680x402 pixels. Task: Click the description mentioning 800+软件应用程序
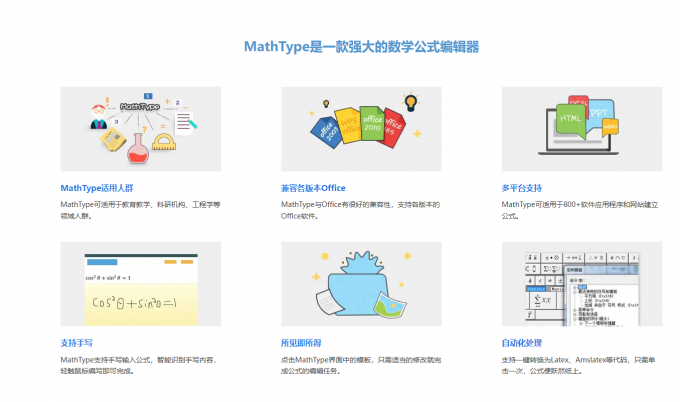580,210
